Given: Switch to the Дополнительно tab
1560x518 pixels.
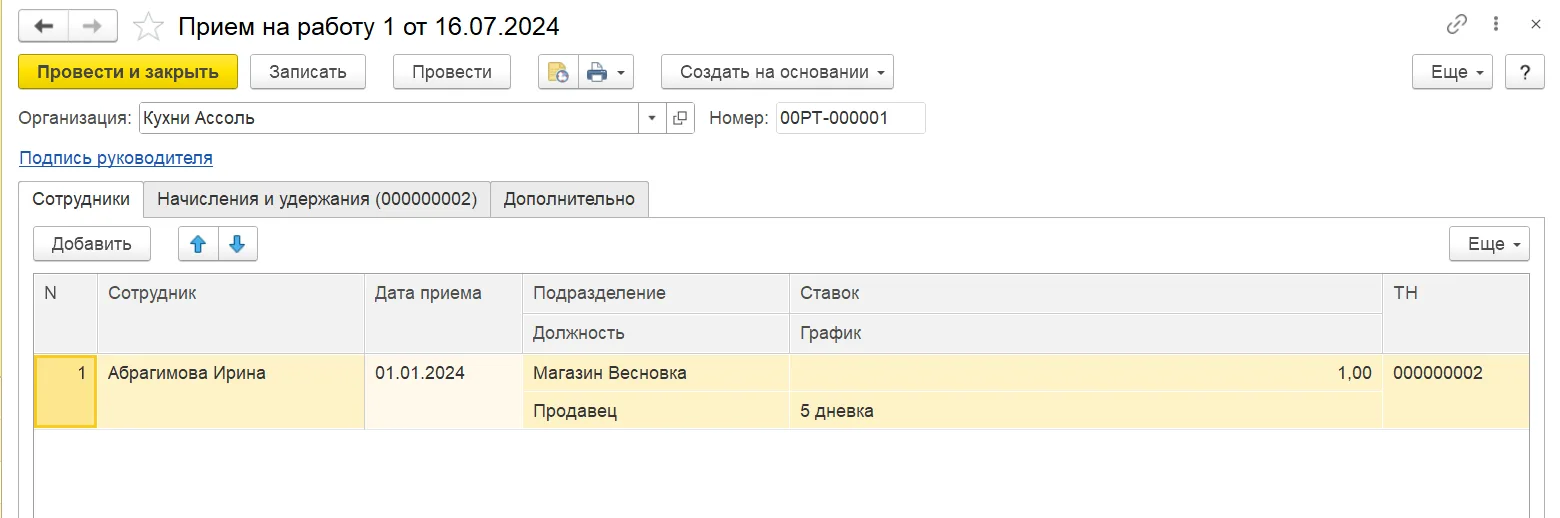Looking at the screenshot, I should pos(569,199).
